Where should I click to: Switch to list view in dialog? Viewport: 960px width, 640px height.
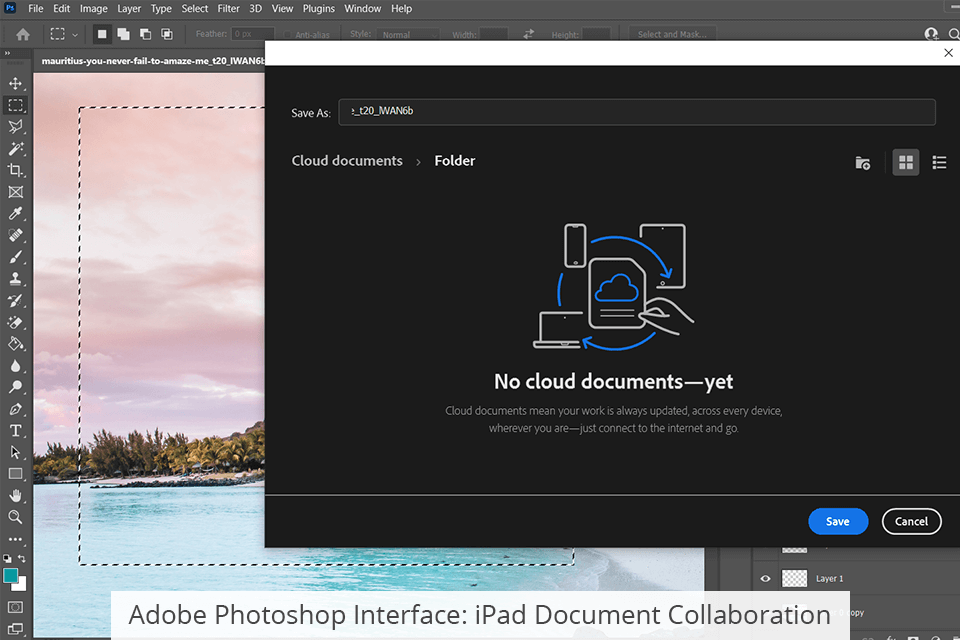point(939,162)
